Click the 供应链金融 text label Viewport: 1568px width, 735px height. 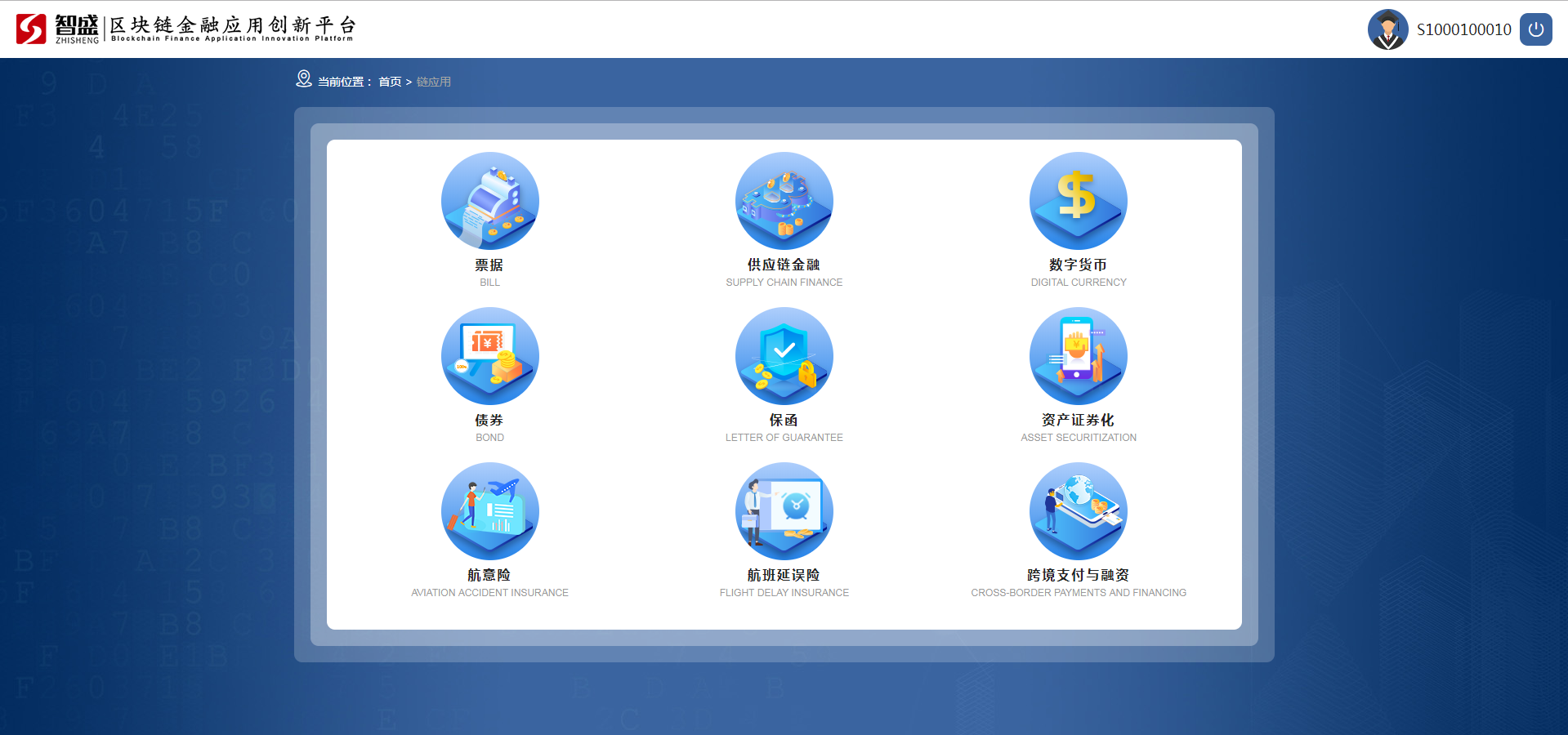click(784, 265)
